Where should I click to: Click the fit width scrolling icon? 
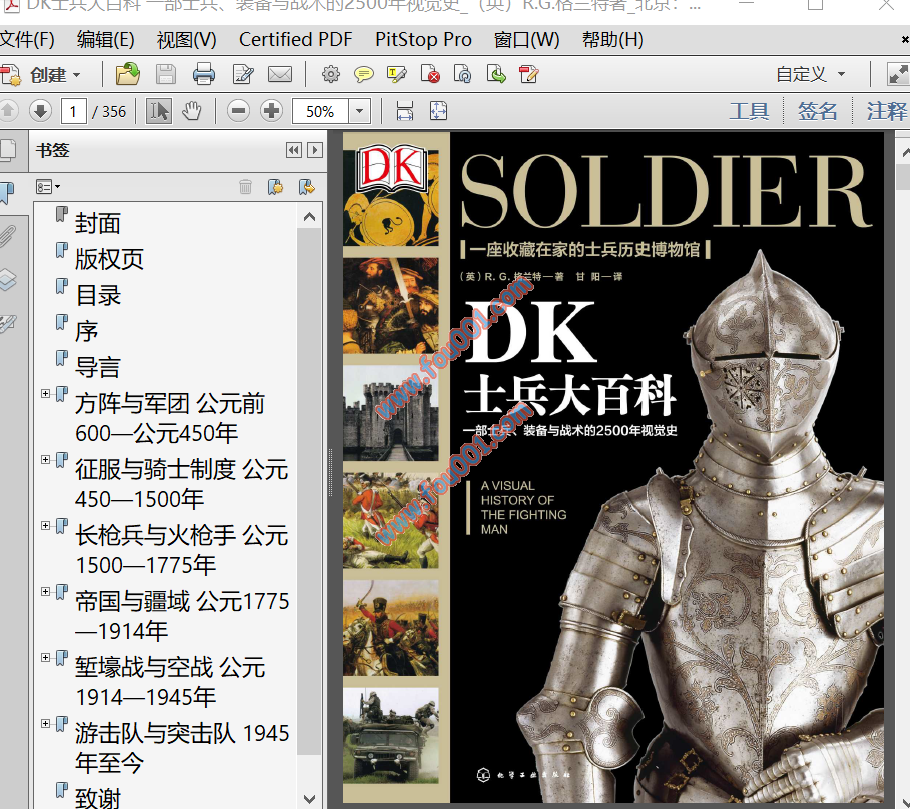tap(405, 111)
